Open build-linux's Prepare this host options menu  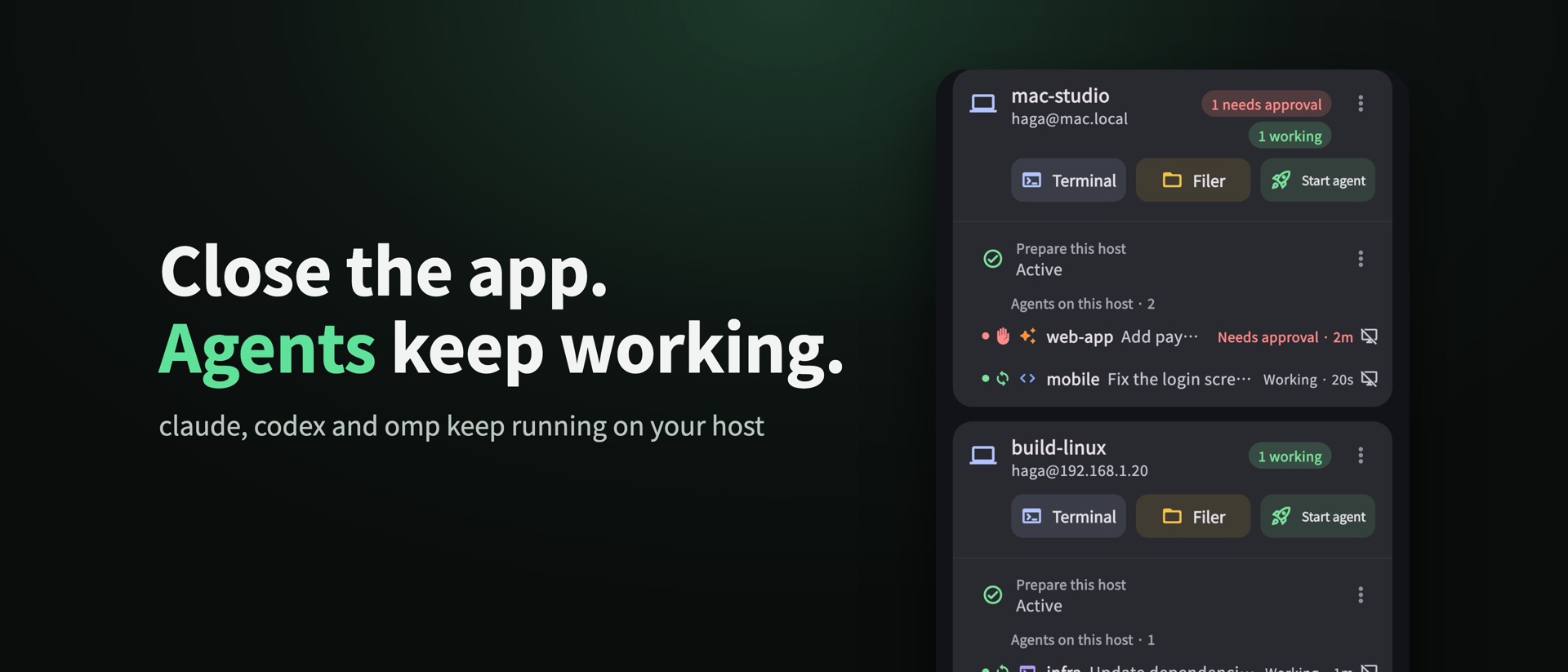(x=1361, y=595)
